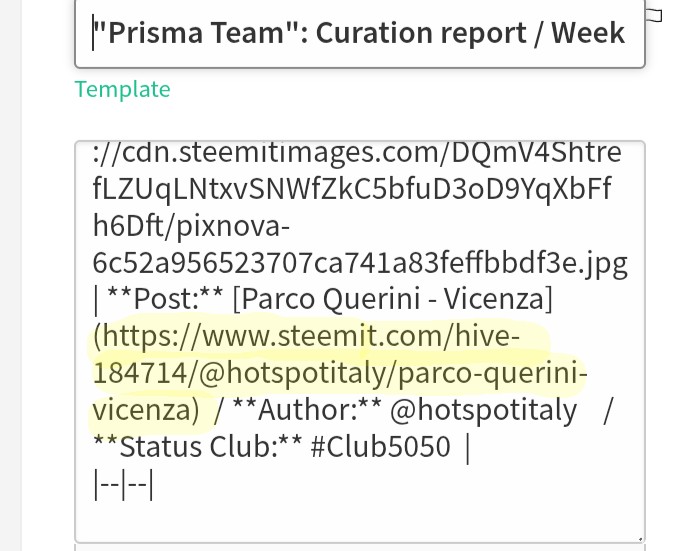The height and width of the screenshot is (551, 696).
Task: Click the word "Prisma" in the title
Action: coord(154,33)
